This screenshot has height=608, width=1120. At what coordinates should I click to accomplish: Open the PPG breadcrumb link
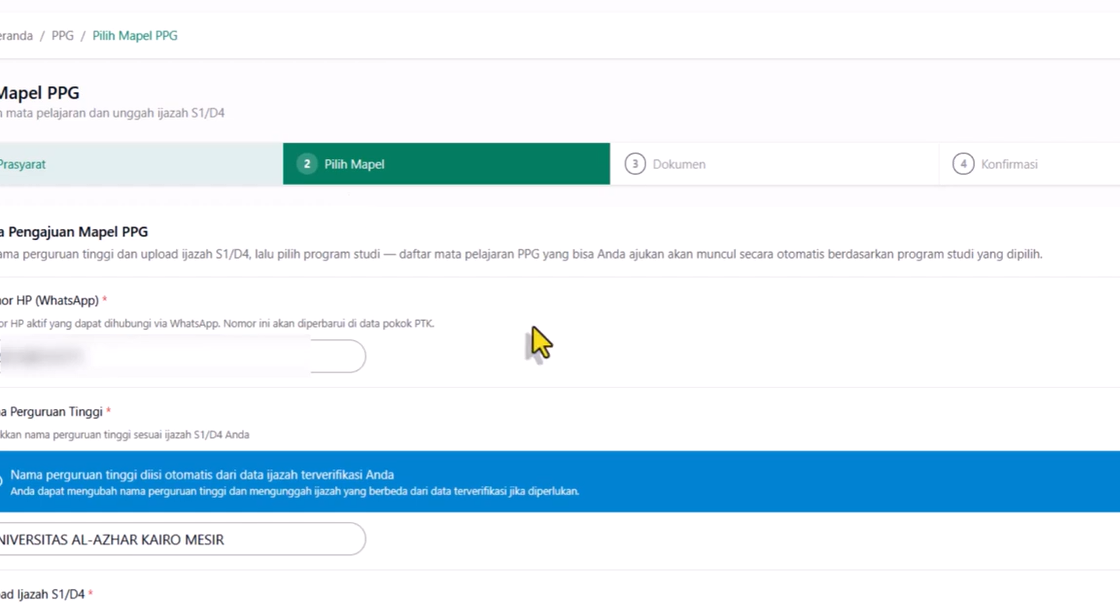coord(62,36)
